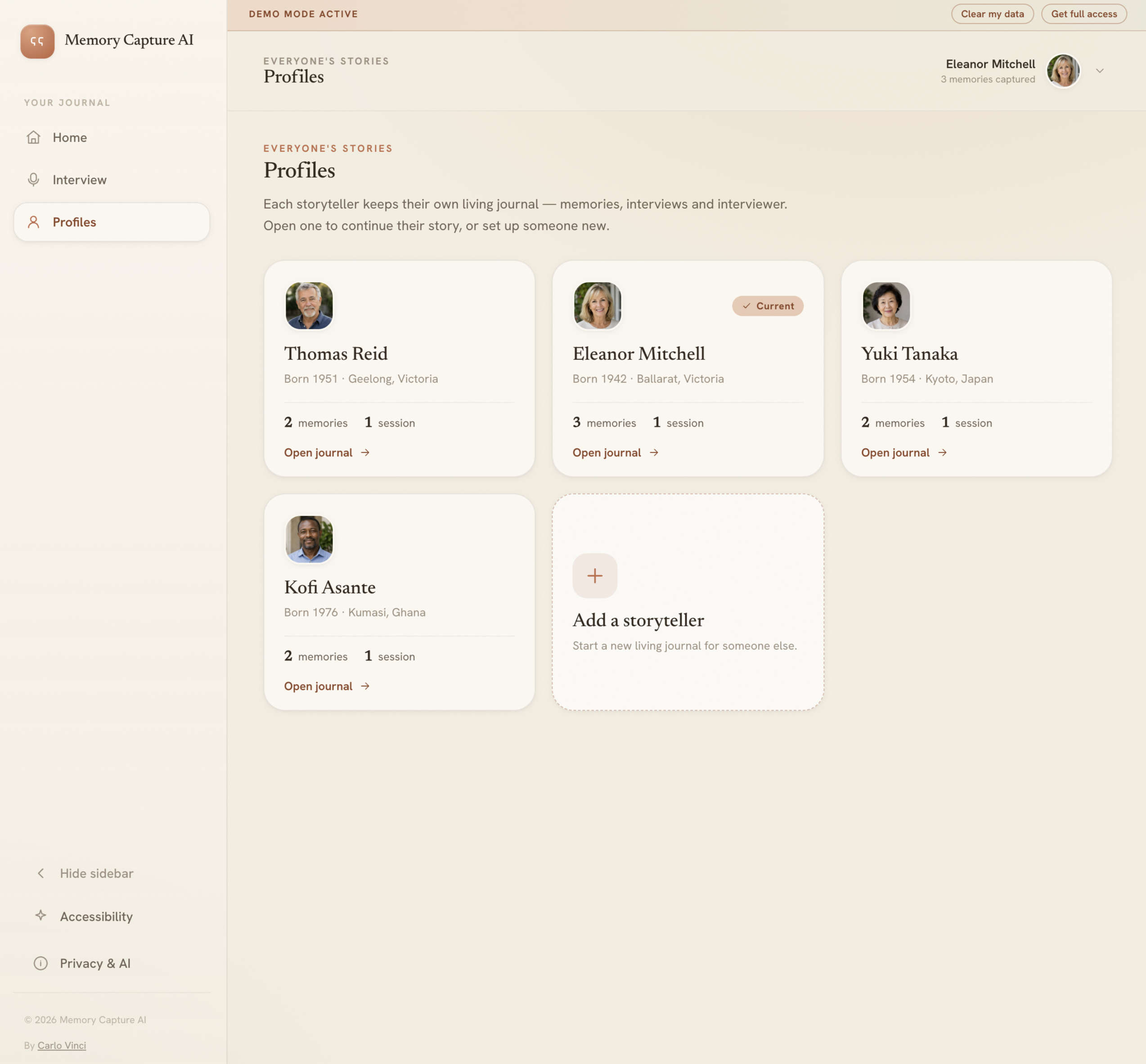Click the '3 memories captured' header text

click(x=988, y=80)
